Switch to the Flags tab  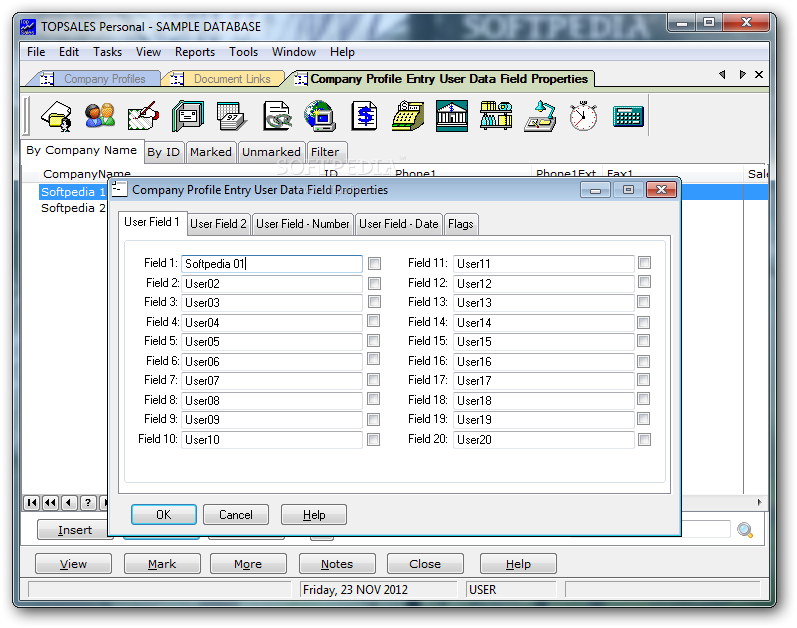coord(461,224)
